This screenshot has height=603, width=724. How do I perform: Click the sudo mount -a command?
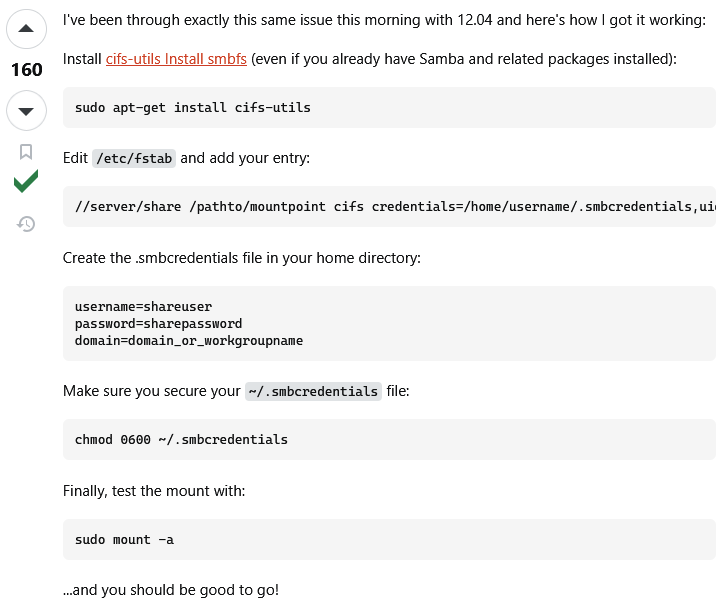coord(124,540)
